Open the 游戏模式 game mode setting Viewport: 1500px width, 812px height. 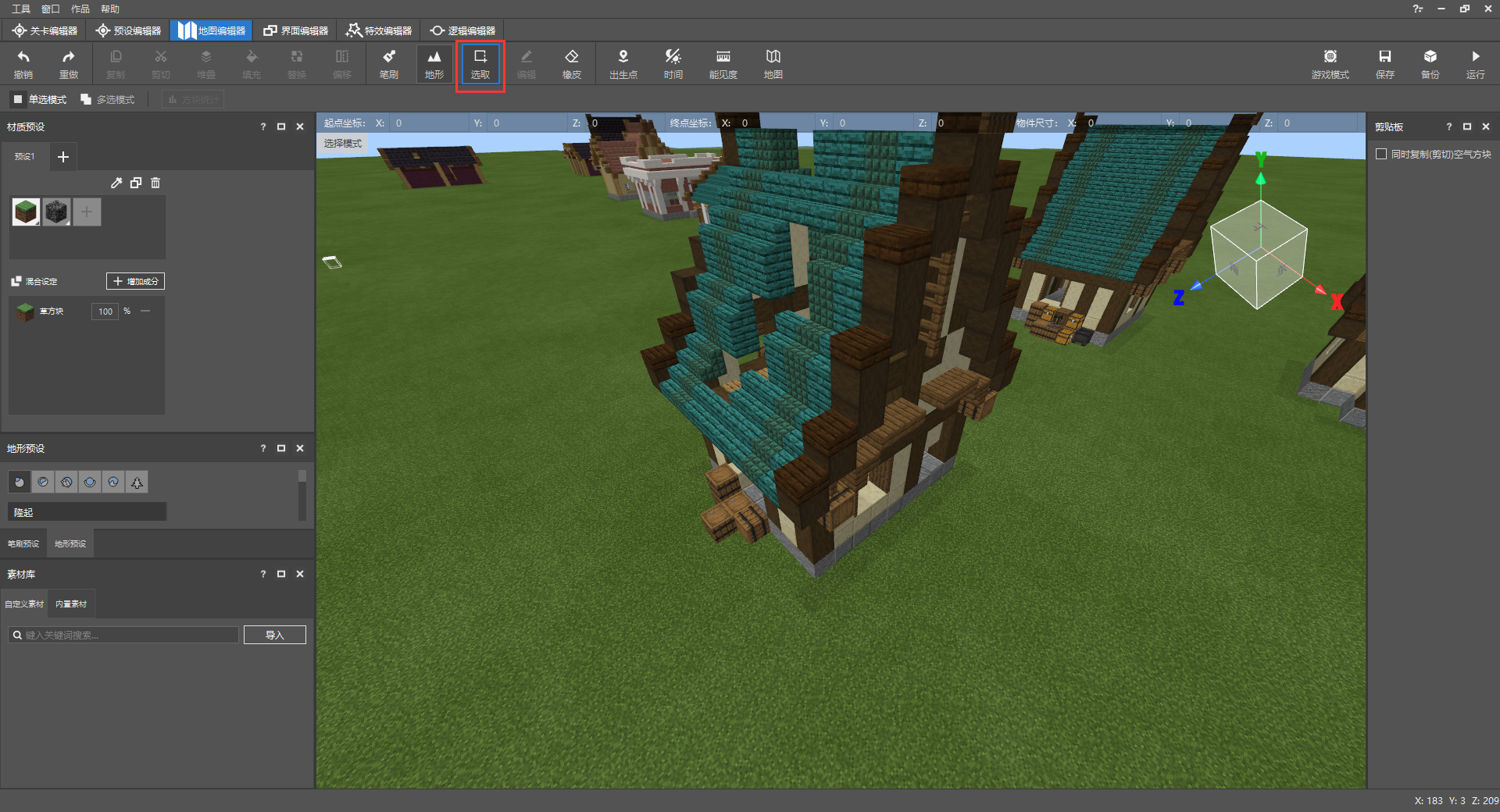[x=1330, y=63]
